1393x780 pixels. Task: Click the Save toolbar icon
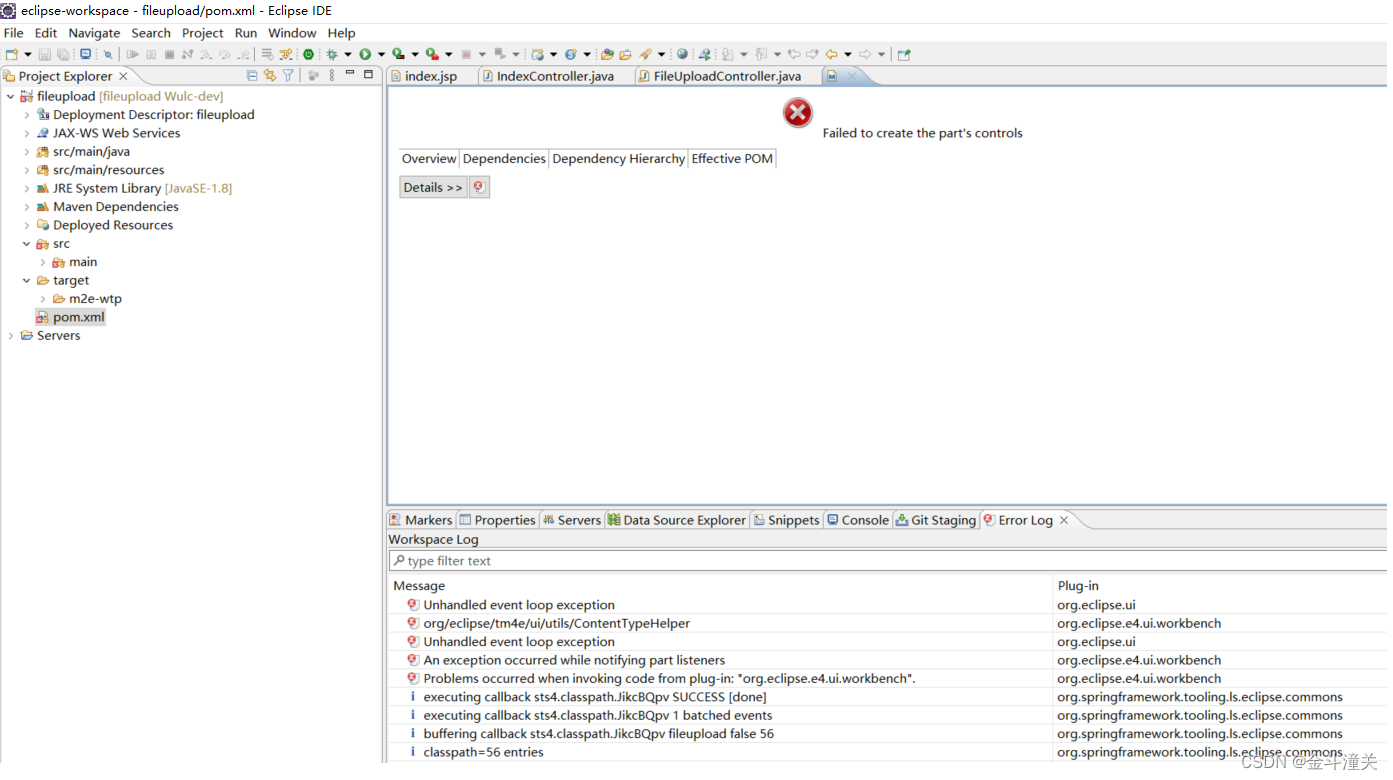click(44, 54)
